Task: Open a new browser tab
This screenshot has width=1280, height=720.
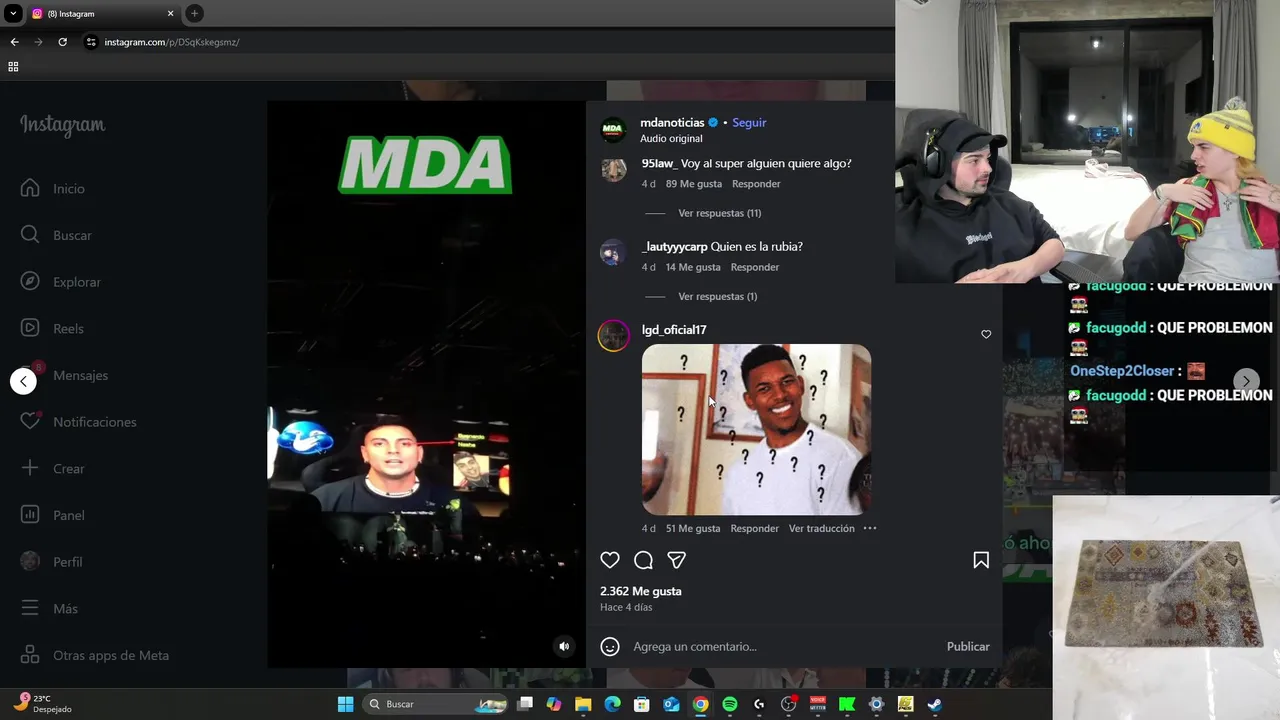Action: tap(195, 13)
